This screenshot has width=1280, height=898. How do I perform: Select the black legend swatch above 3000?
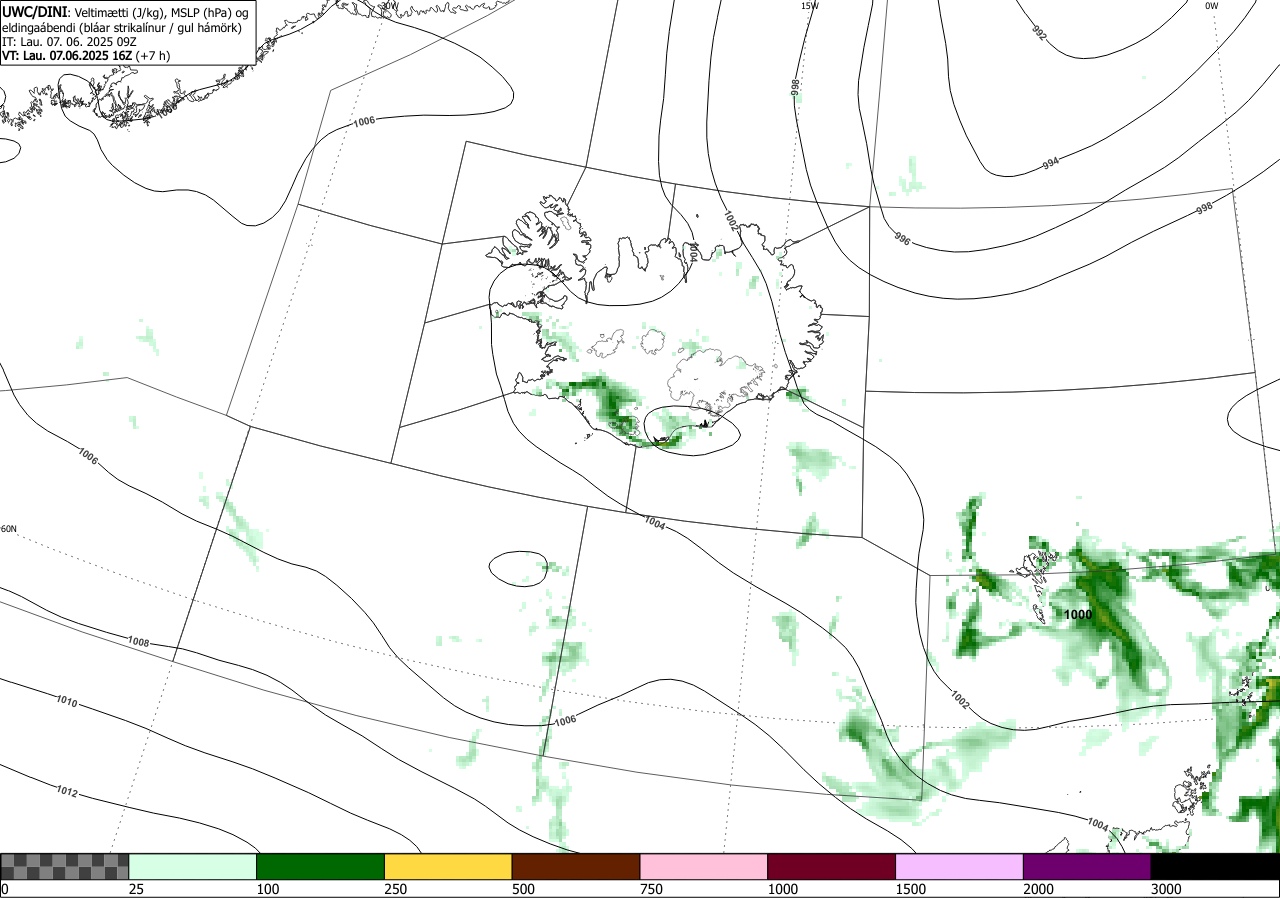coord(1215,866)
